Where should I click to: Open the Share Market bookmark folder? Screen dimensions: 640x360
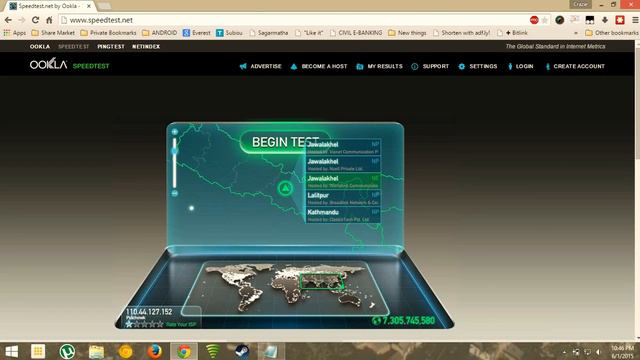coord(53,33)
